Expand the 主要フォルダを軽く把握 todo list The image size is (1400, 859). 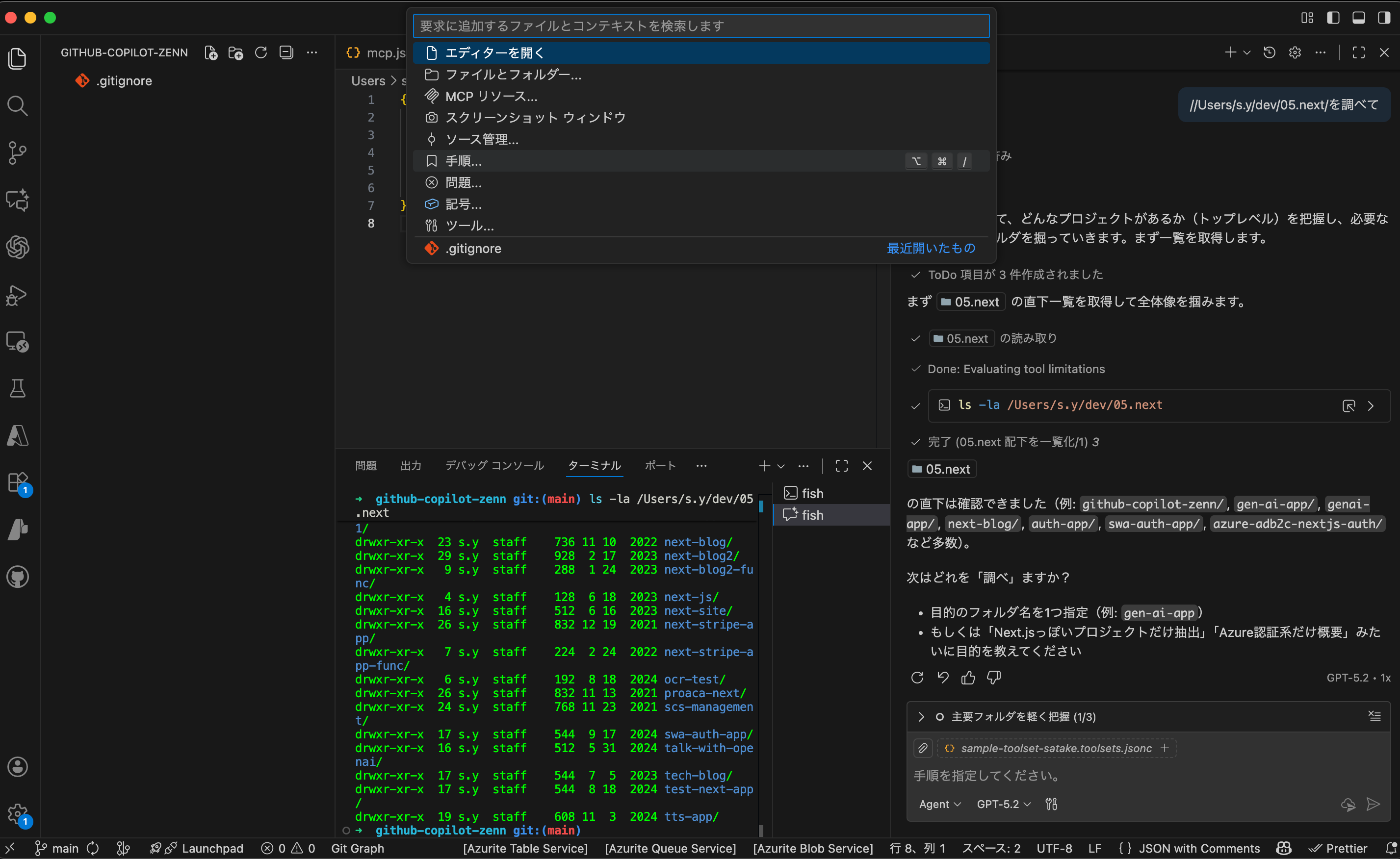(x=921, y=717)
